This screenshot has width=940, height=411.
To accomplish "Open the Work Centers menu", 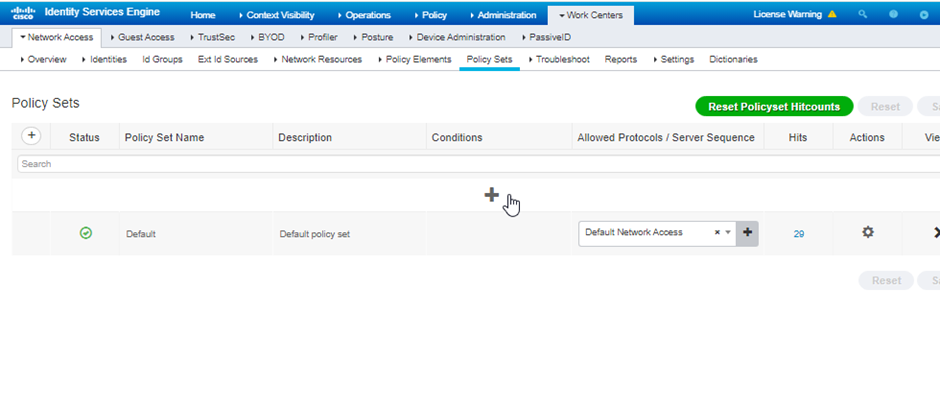I will pos(590,15).
